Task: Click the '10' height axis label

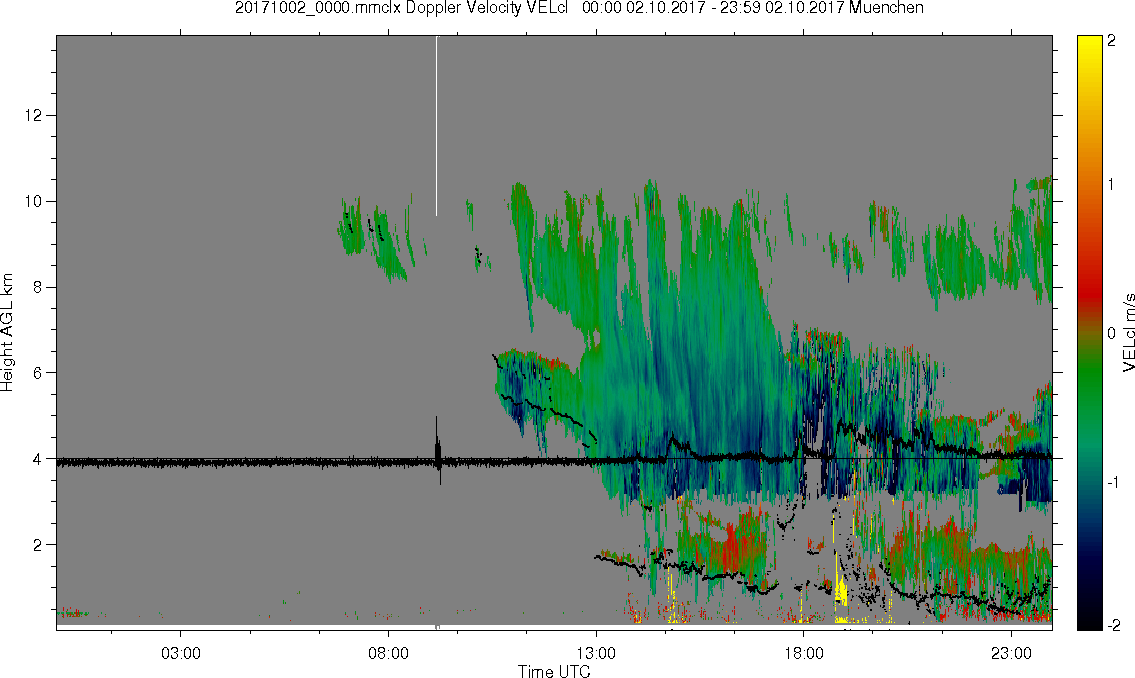Action: (x=33, y=201)
